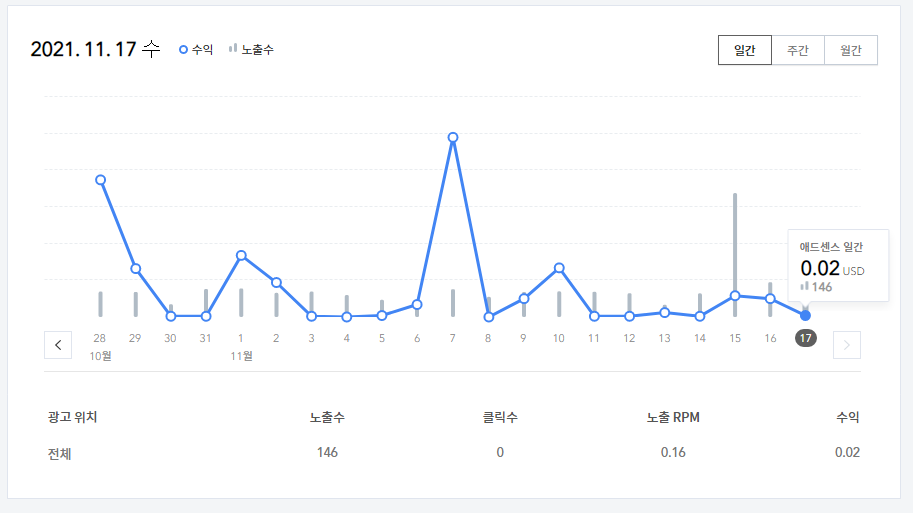Click revenue data point for November 10
The image size is (913, 513).
click(559, 268)
